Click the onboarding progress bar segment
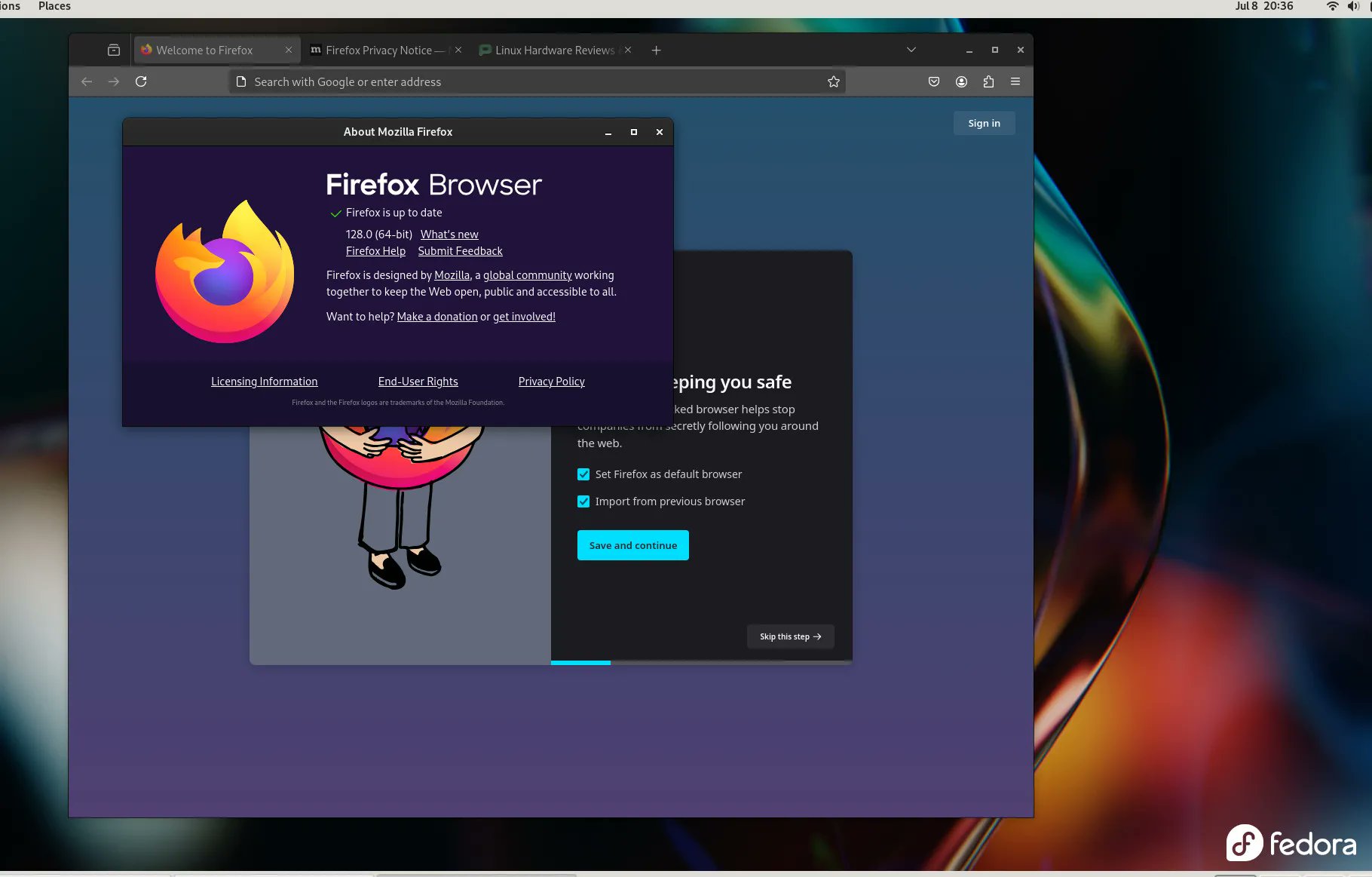1372x877 pixels. pyautogui.click(x=580, y=663)
